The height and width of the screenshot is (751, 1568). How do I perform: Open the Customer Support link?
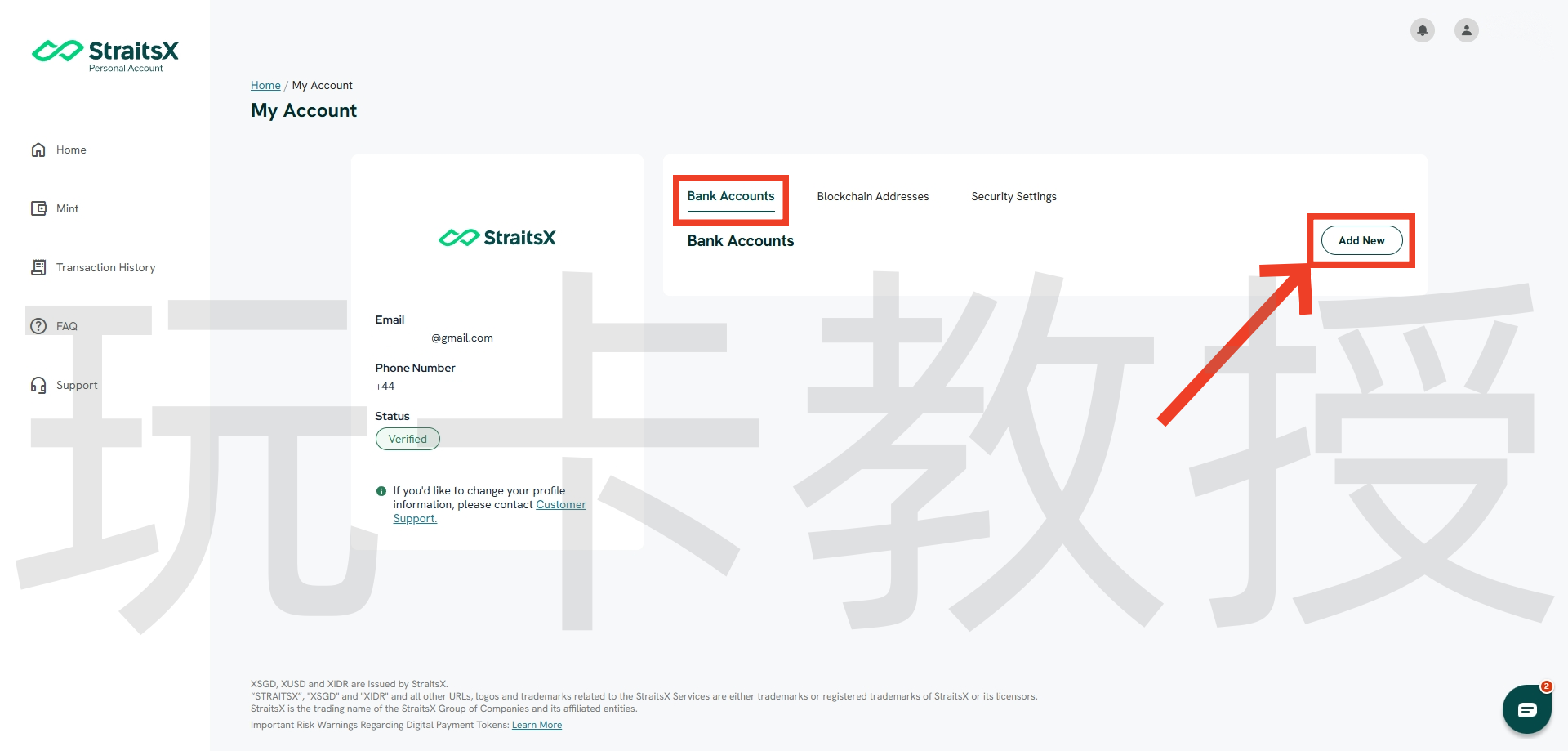[560, 505]
